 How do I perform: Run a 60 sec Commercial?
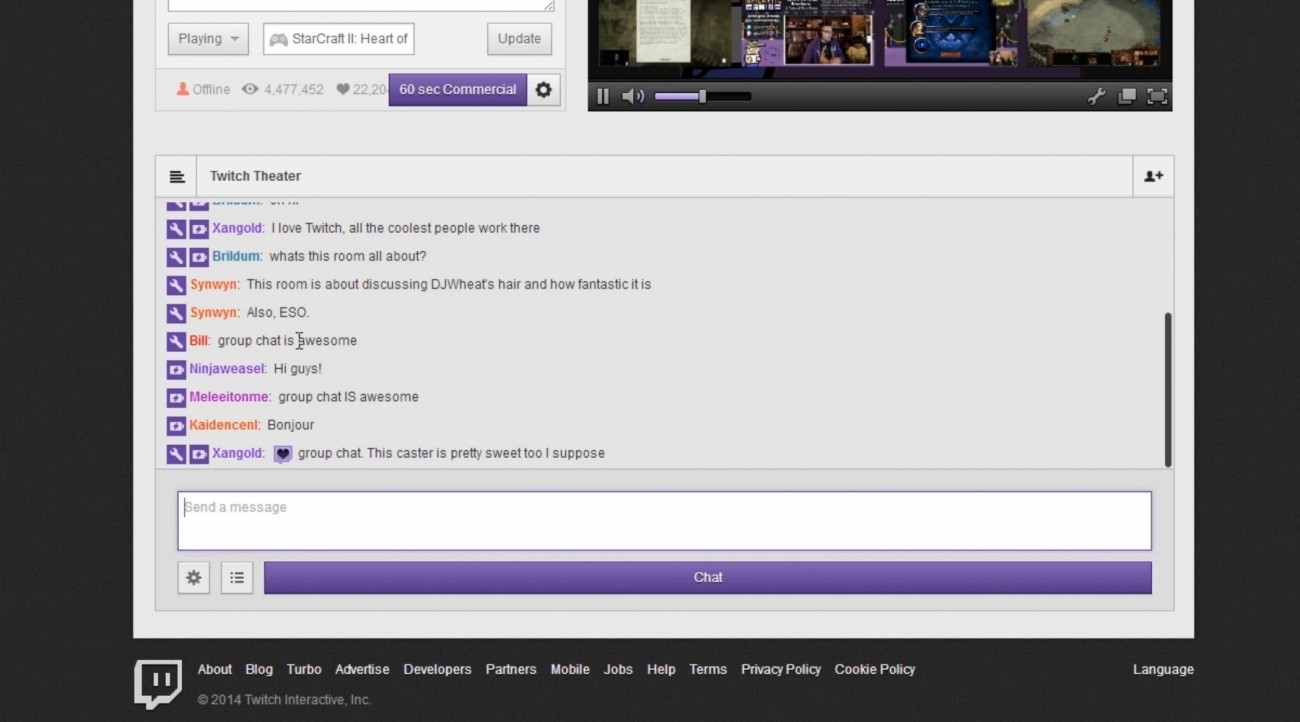pyautogui.click(x=458, y=89)
